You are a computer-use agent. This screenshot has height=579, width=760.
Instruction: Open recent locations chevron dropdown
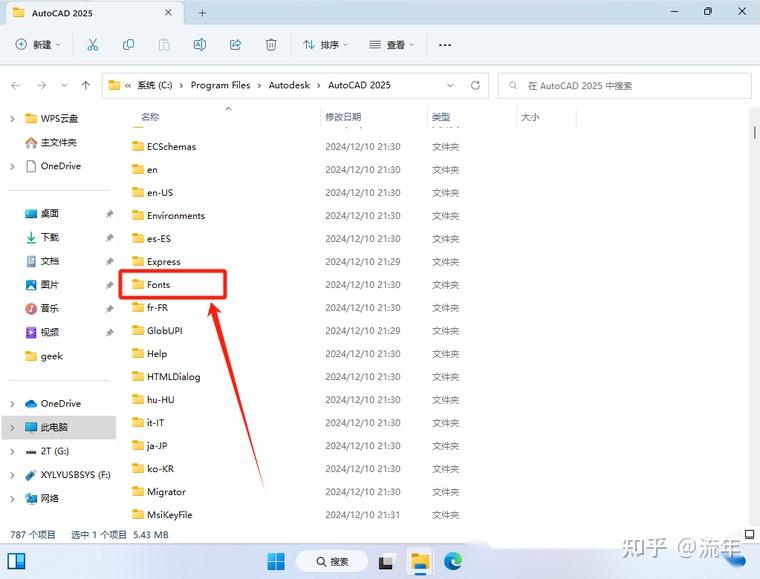(x=64, y=86)
